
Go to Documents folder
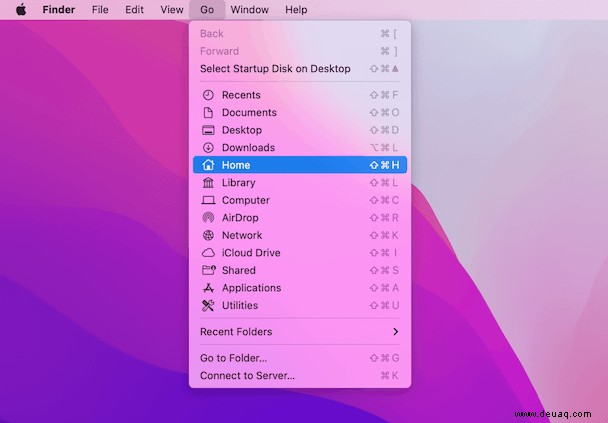(x=300, y=112)
